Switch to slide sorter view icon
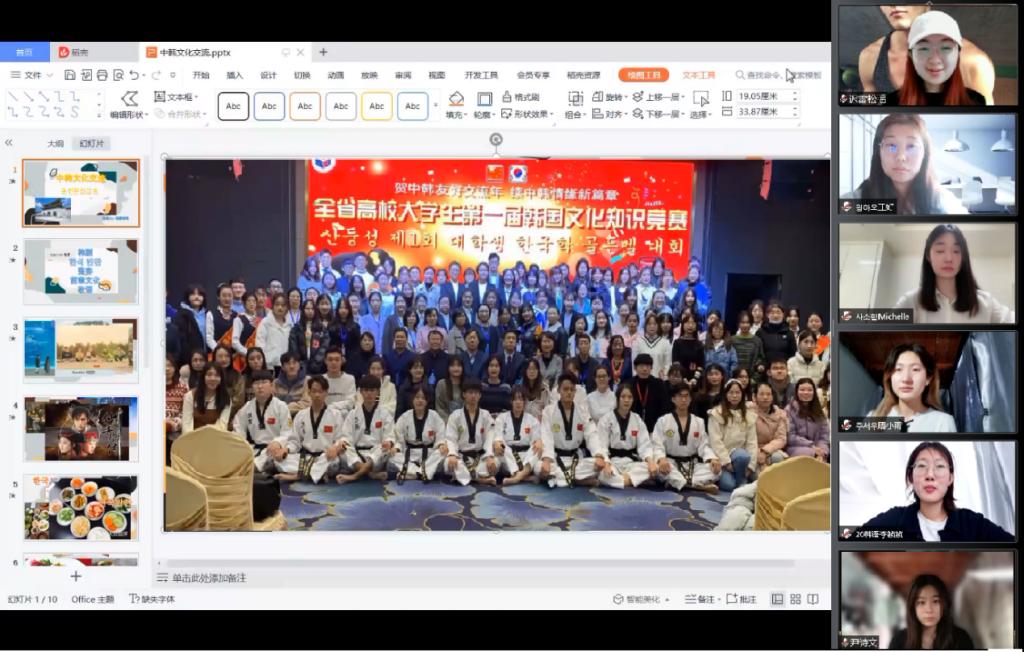 [x=796, y=599]
